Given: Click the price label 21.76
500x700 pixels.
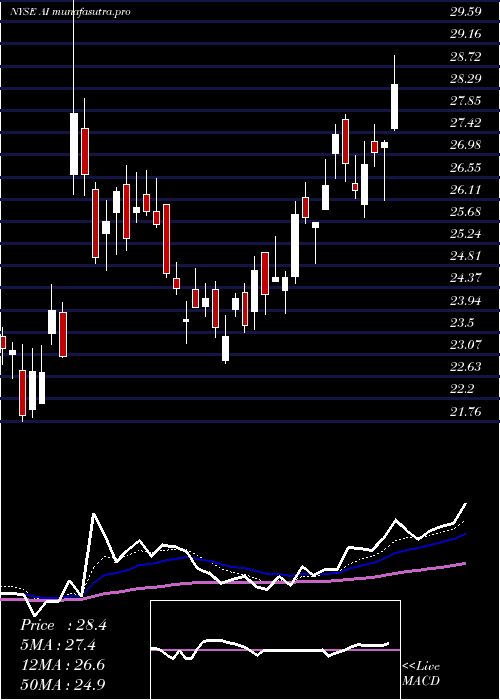Looking at the screenshot, I should pyautogui.click(x=466, y=411).
